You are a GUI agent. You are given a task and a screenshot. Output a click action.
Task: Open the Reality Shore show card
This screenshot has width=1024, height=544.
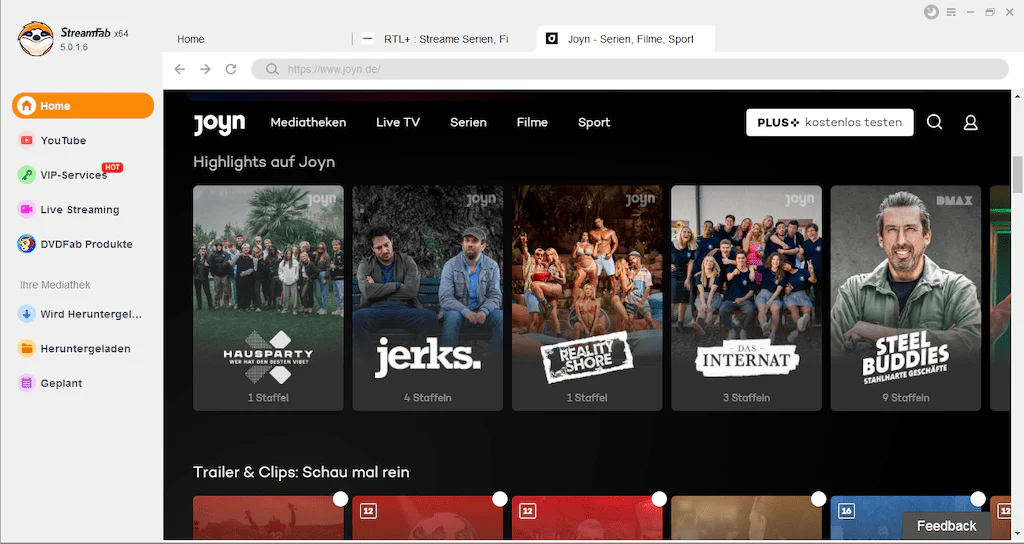tap(587, 298)
